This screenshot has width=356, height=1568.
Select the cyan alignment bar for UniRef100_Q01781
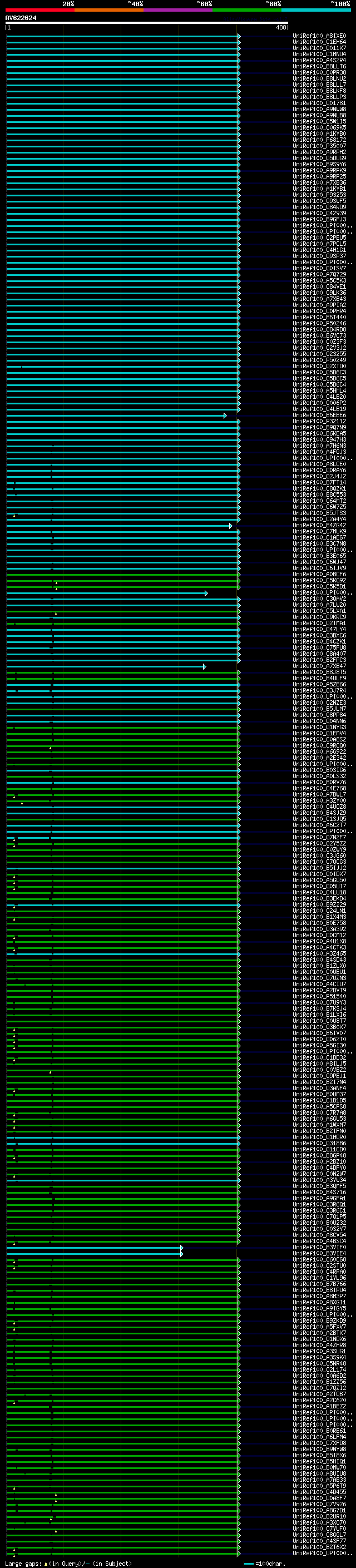(122, 103)
